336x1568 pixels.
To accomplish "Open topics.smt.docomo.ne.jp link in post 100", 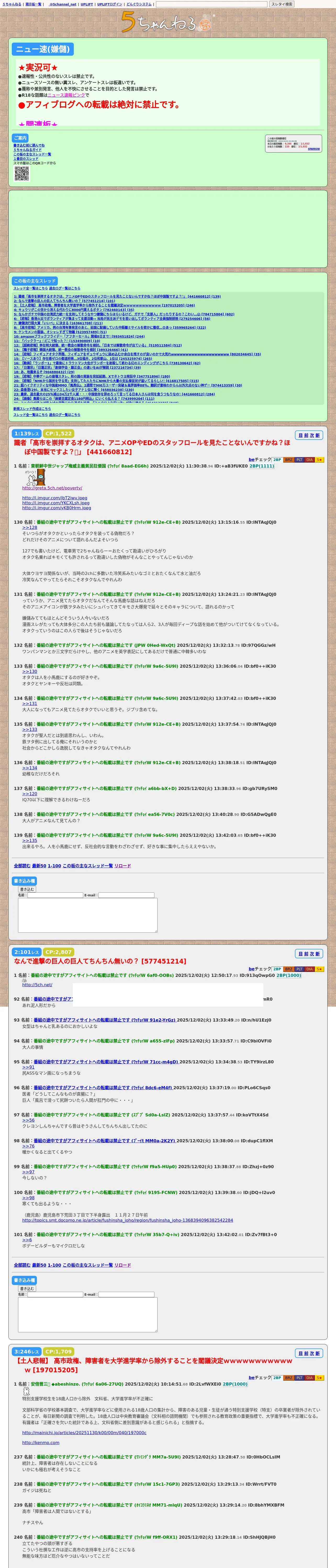I will 127,1220.
